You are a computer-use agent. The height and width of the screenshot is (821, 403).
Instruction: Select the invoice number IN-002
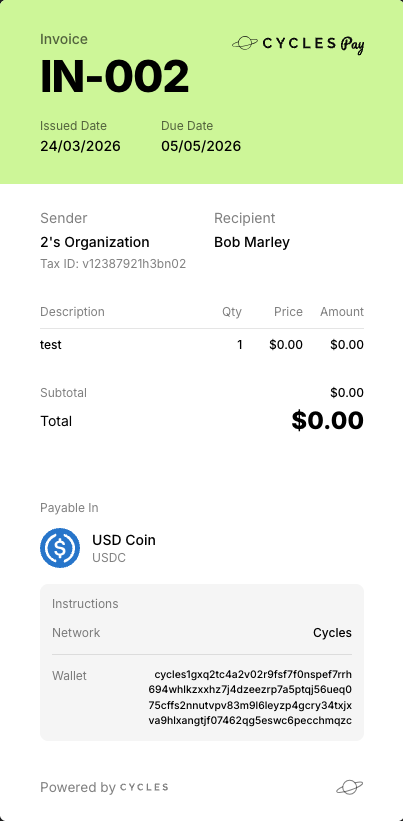(x=115, y=76)
